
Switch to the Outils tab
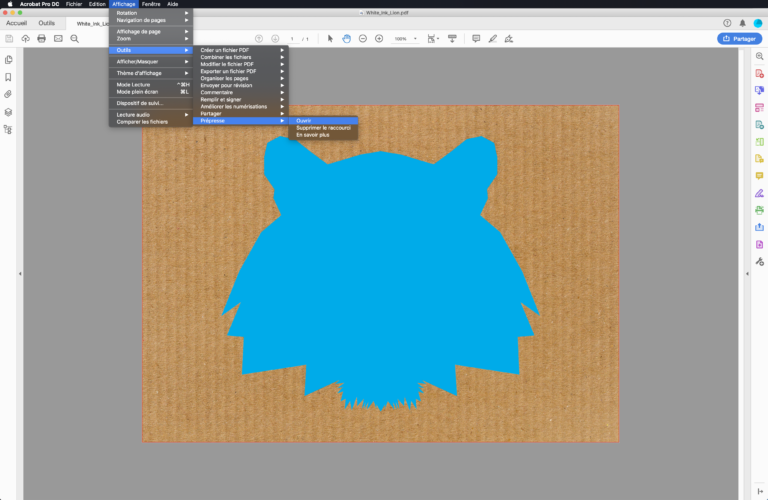point(47,22)
